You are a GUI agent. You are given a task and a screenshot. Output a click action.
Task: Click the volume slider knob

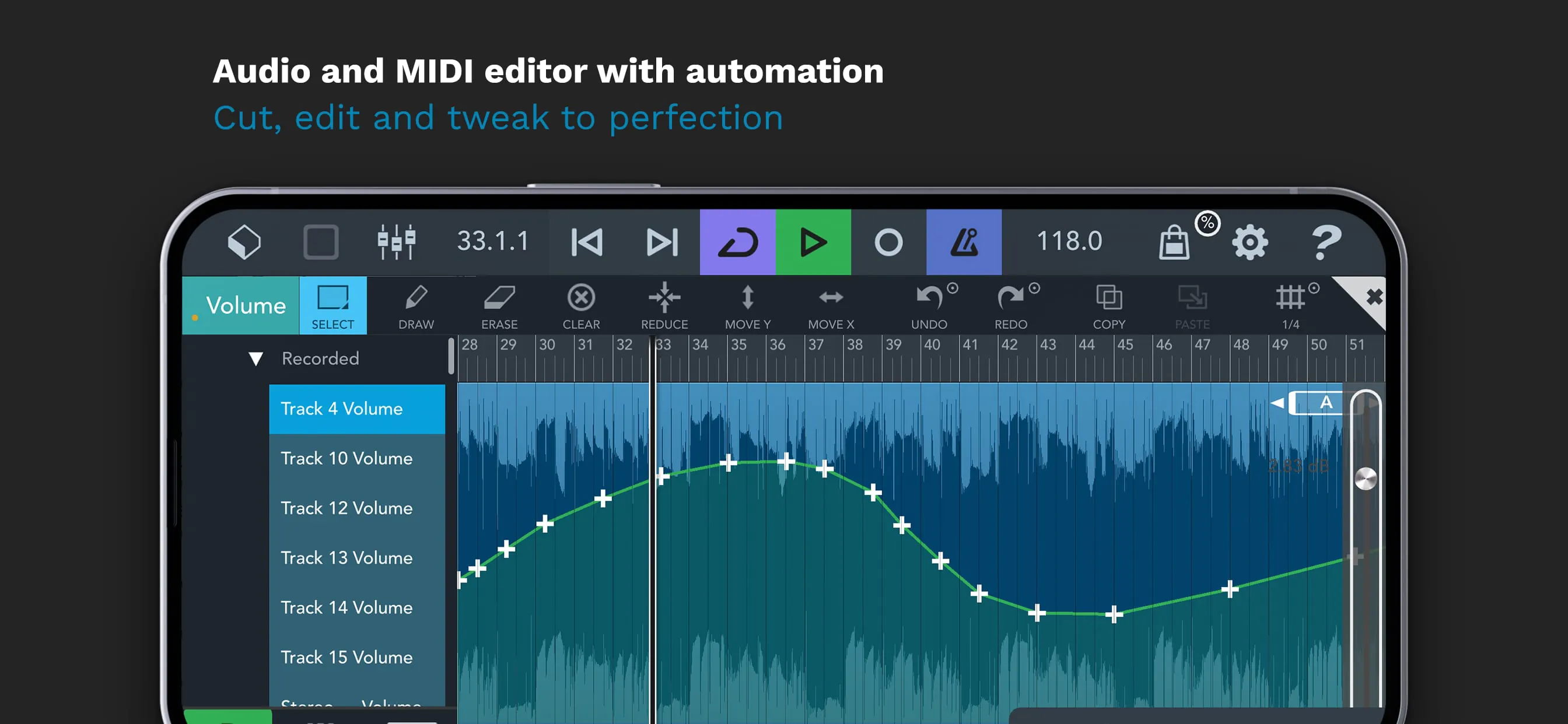click(x=1366, y=478)
